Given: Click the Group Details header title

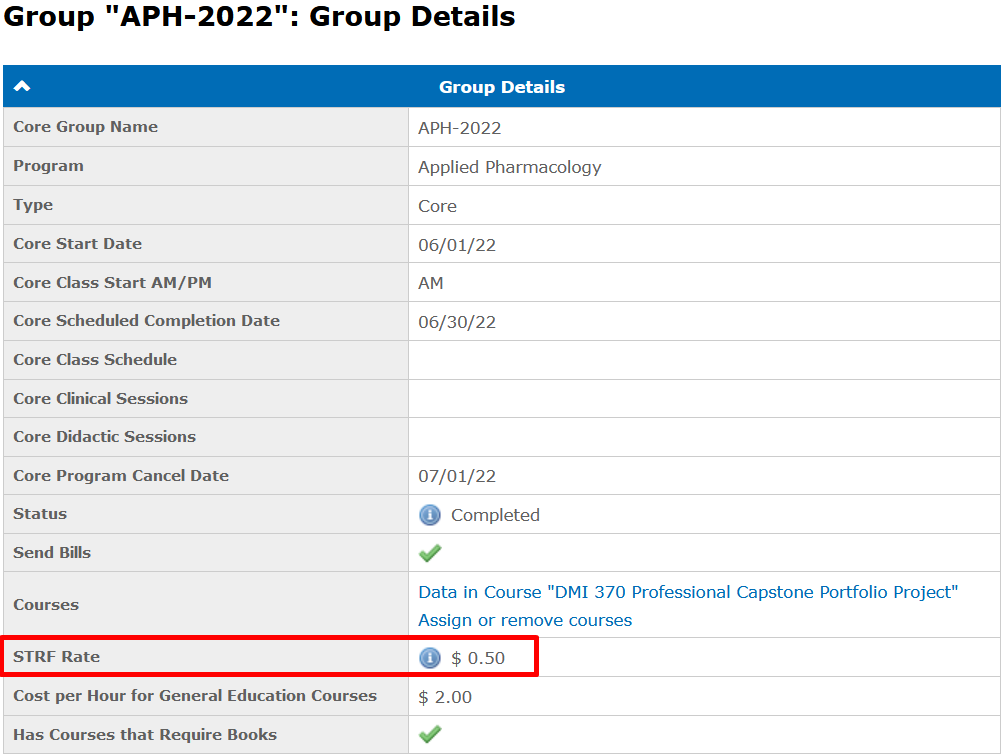Looking at the screenshot, I should tap(502, 87).
